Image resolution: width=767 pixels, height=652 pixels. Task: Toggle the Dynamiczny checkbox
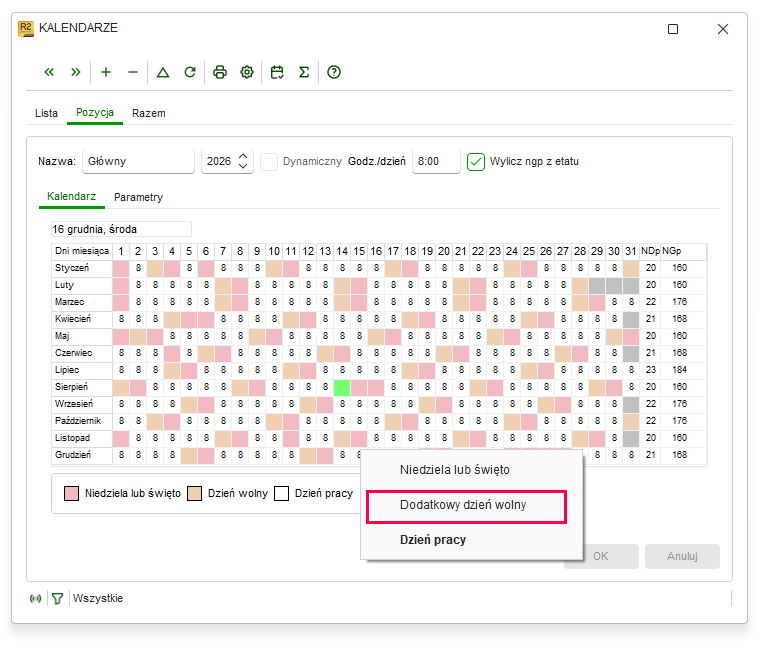[269, 161]
